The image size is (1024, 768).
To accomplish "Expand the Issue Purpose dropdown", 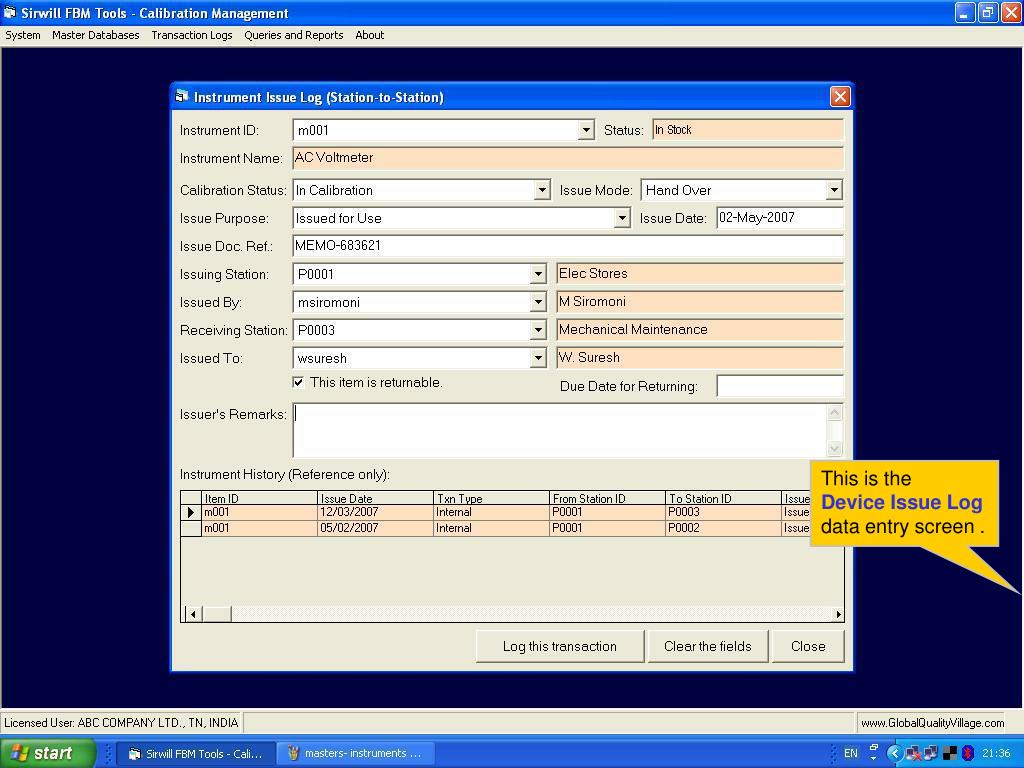I will [622, 218].
